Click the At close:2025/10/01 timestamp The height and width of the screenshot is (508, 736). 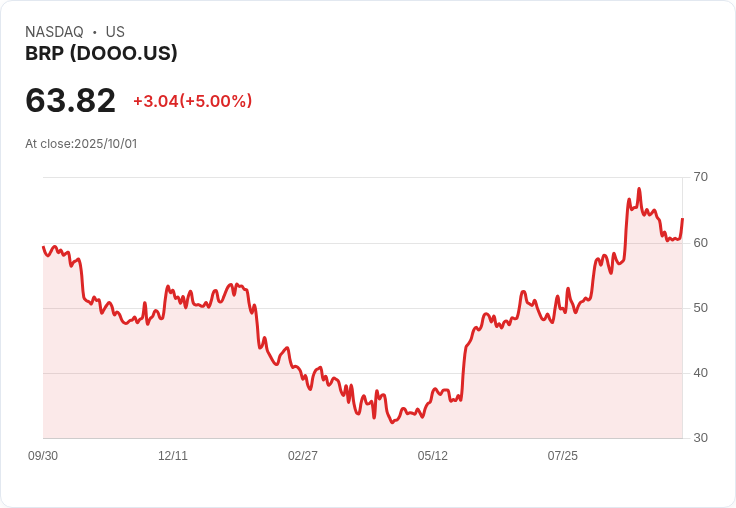(81, 144)
